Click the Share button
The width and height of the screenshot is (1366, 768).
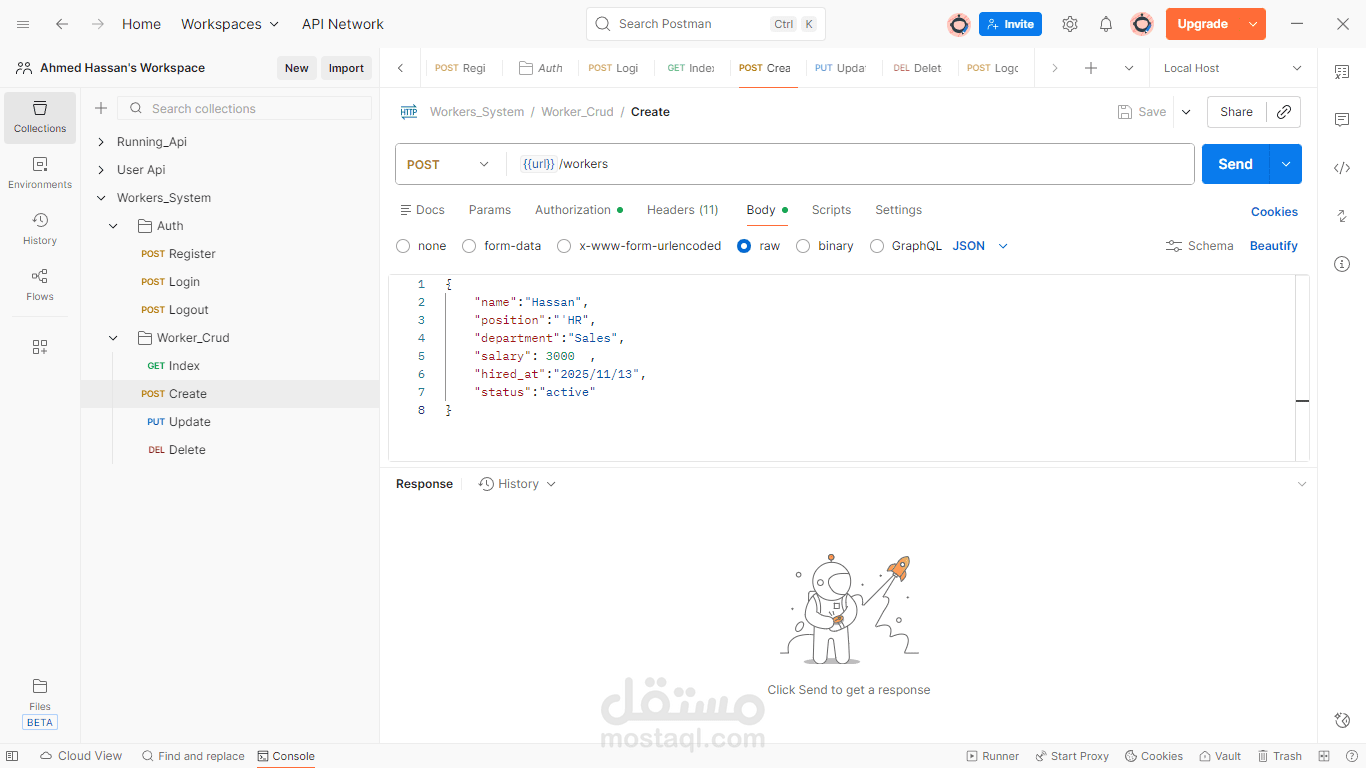point(1236,112)
